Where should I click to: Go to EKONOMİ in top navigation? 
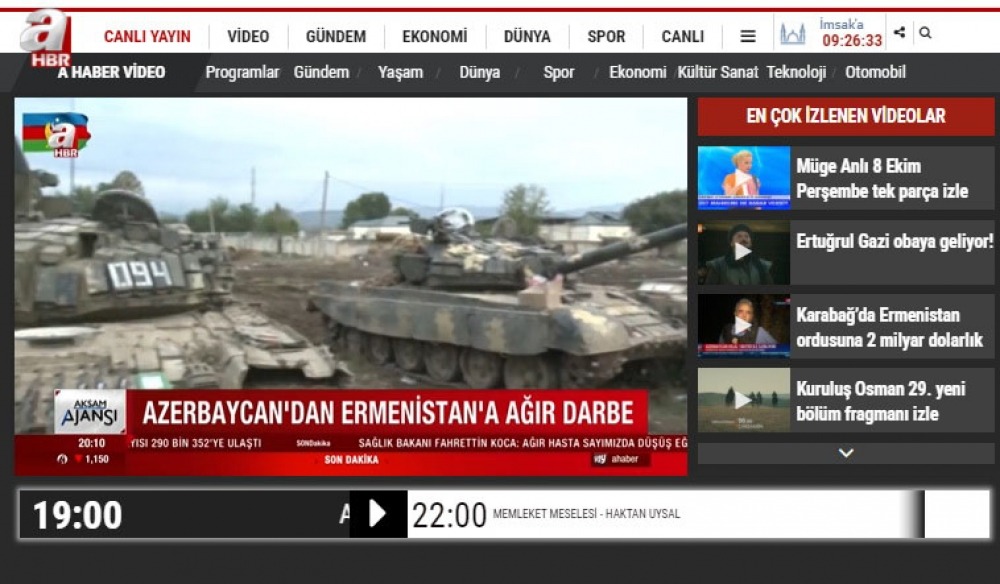[434, 37]
